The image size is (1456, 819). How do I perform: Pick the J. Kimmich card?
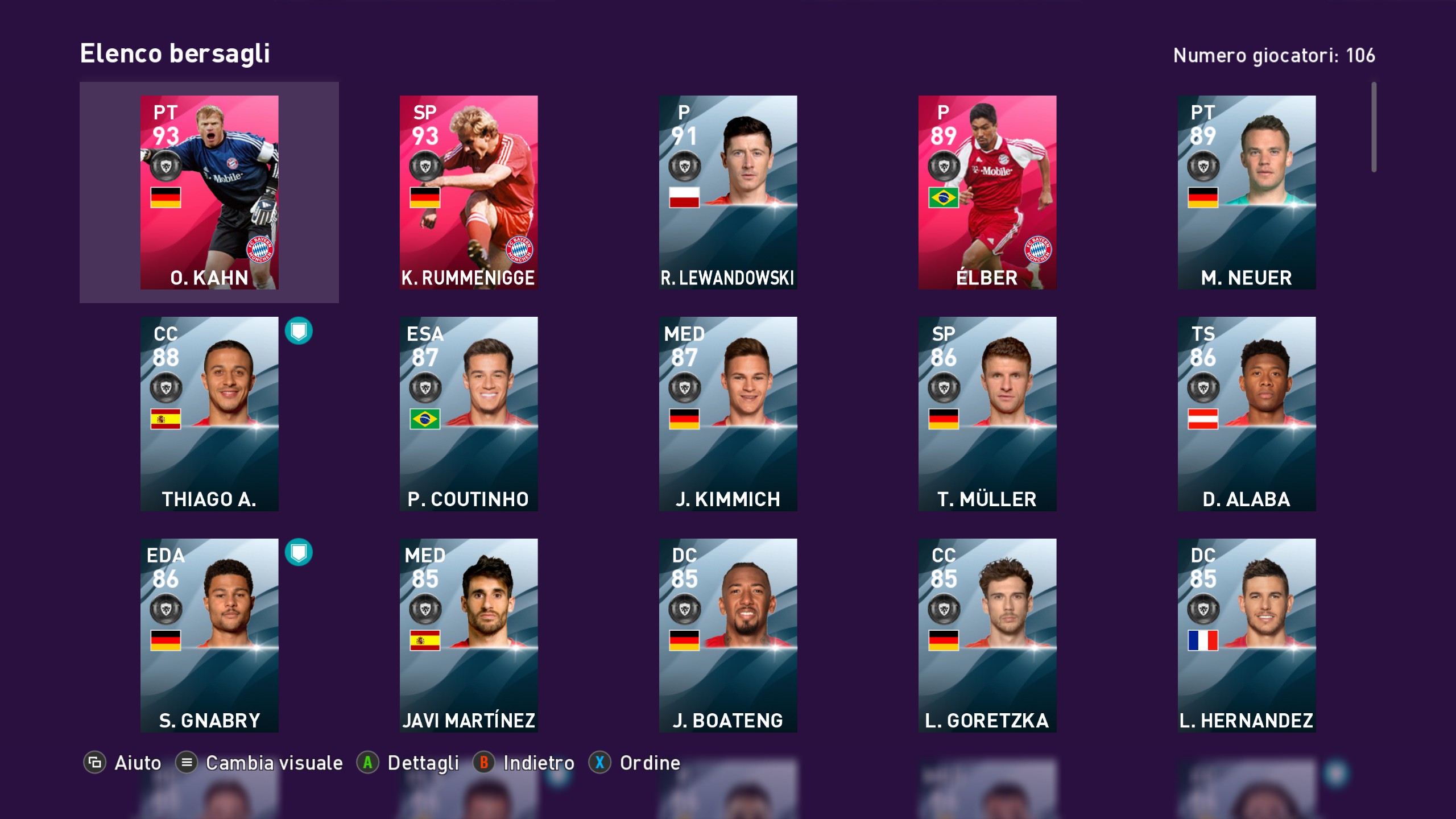(728, 413)
